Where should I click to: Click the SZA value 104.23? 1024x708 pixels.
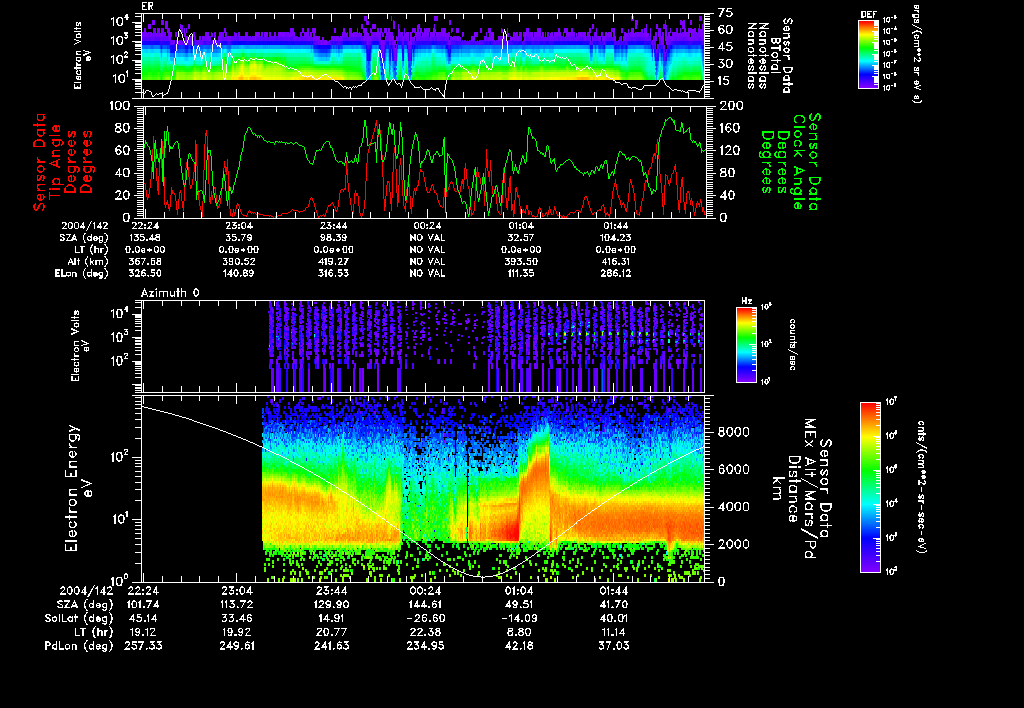tap(615, 238)
